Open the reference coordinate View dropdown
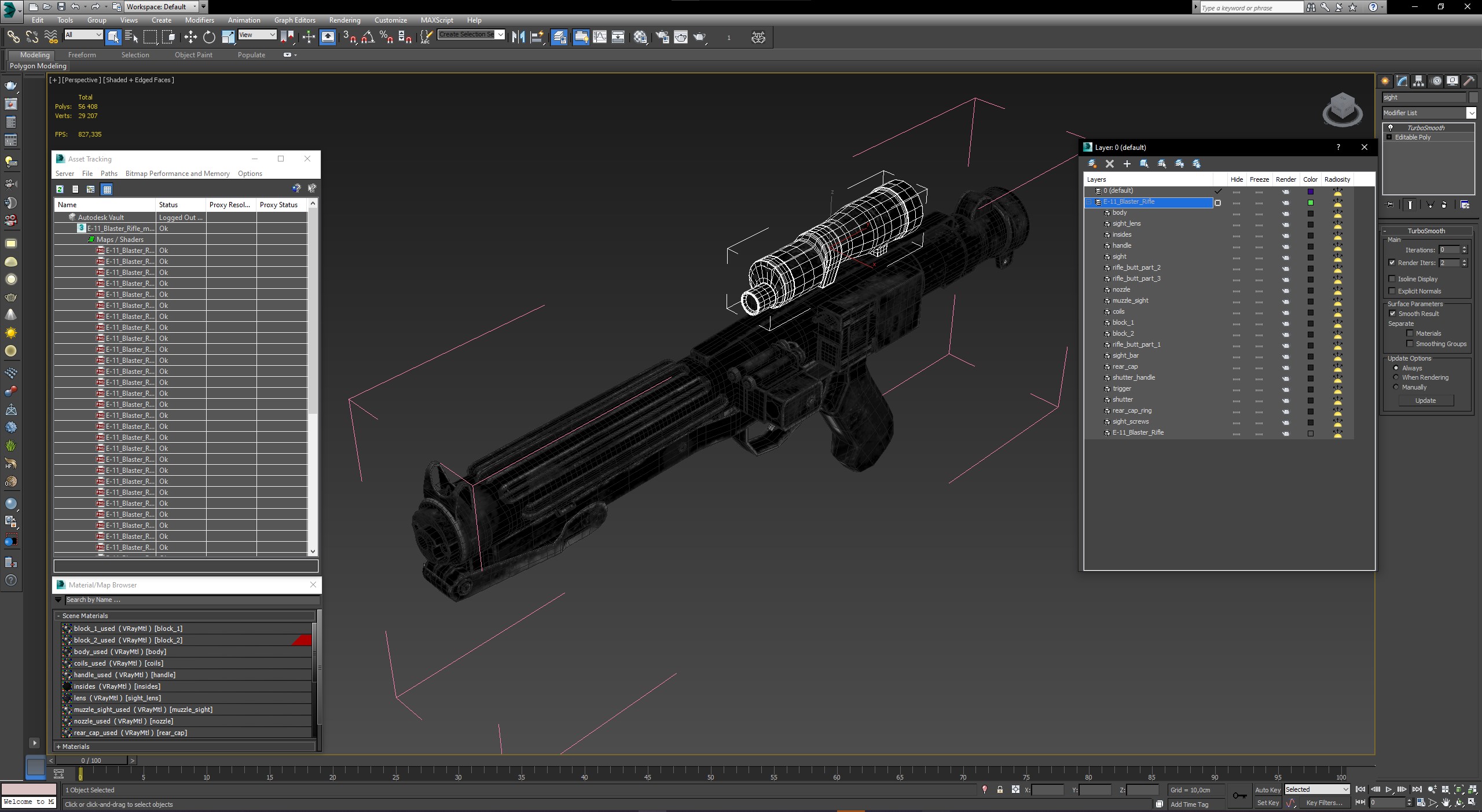Viewport: 1482px width, 812px height. (257, 35)
